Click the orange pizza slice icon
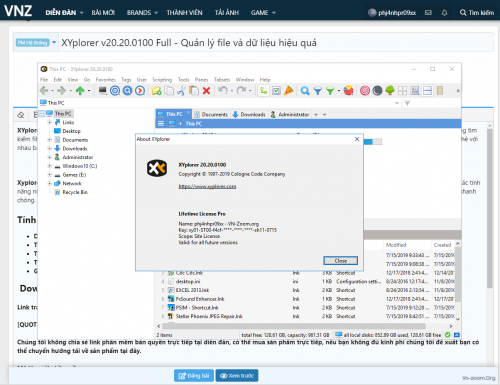The height and width of the screenshot is (385, 500). point(289,90)
